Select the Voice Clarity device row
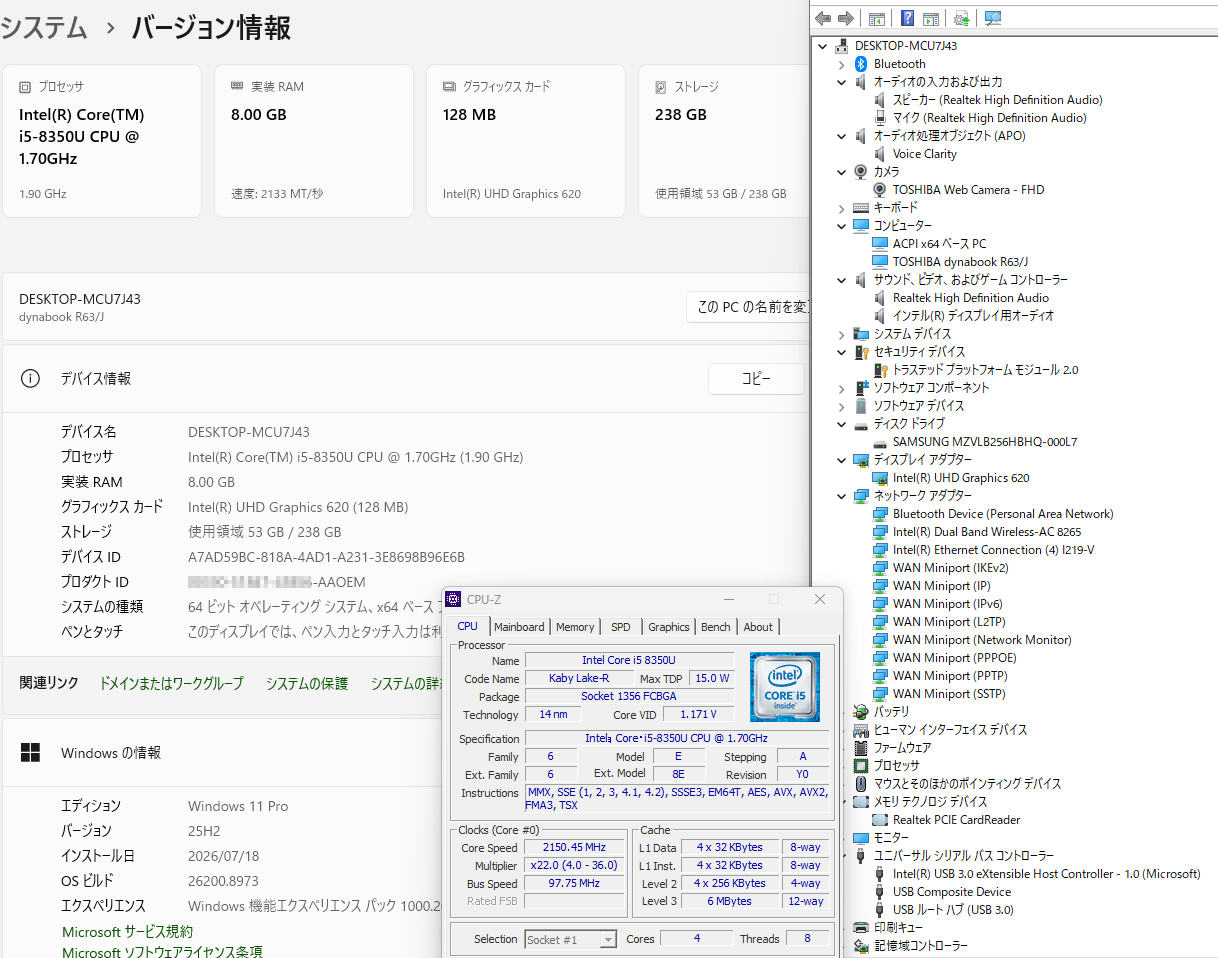The width and height of the screenshot is (1218, 958). [x=925, y=154]
